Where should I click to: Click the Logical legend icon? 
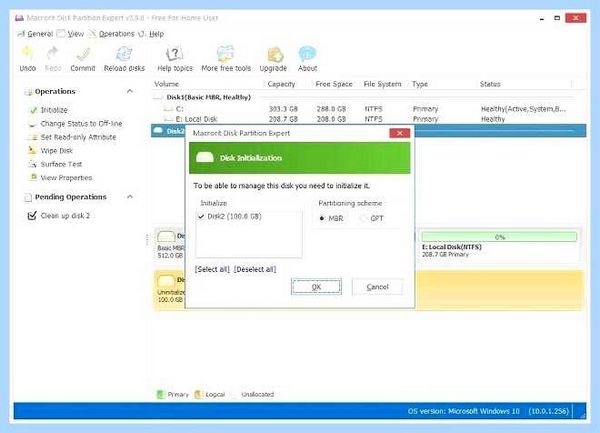[198, 394]
